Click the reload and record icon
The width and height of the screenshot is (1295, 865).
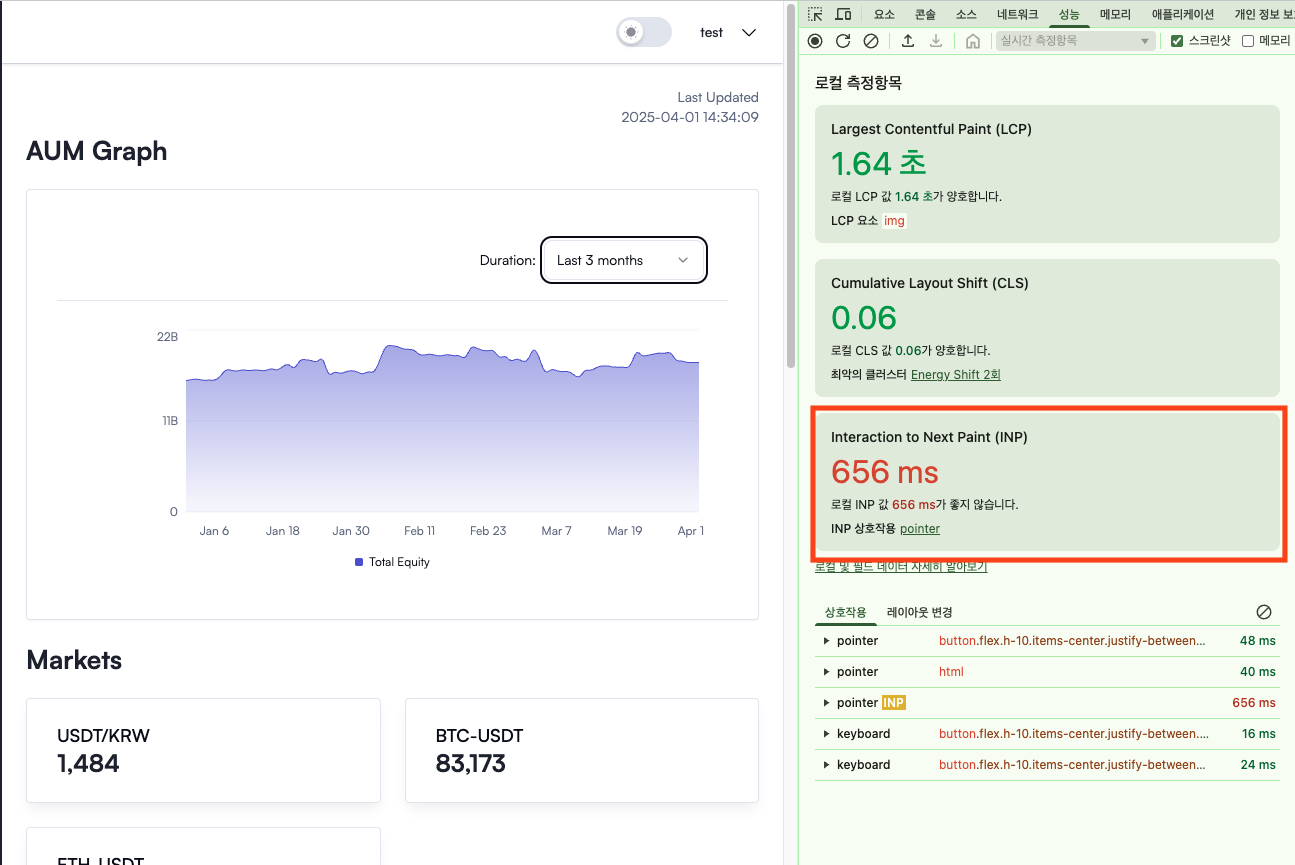click(x=843, y=41)
